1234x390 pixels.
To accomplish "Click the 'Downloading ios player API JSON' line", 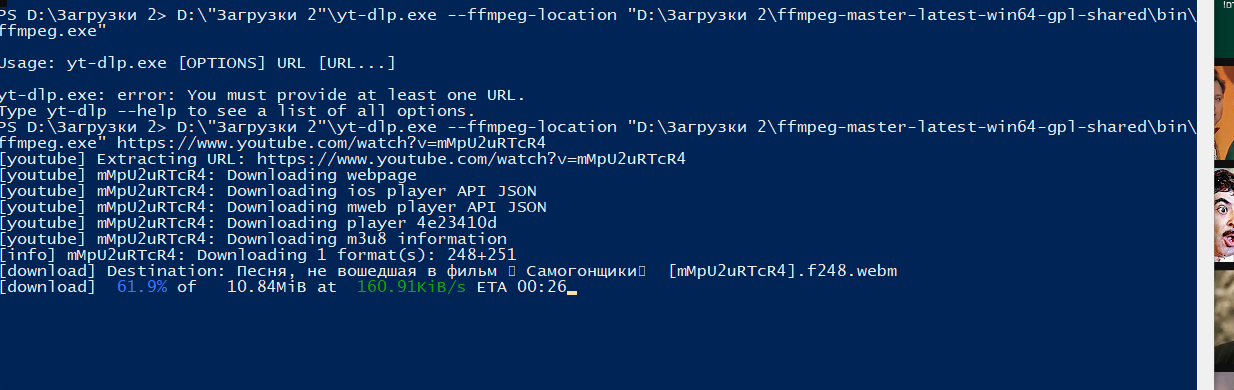I will 382,191.
